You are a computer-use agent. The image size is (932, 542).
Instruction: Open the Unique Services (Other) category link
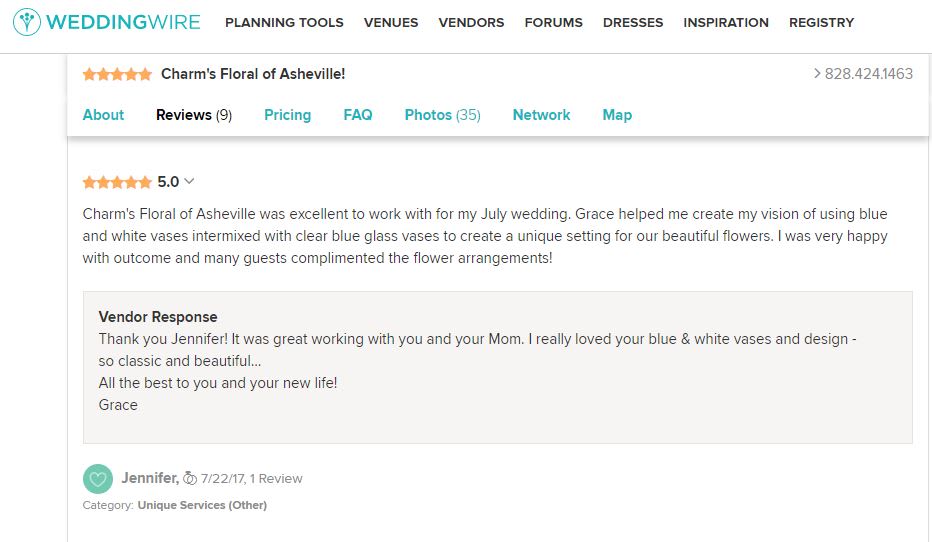[202, 505]
